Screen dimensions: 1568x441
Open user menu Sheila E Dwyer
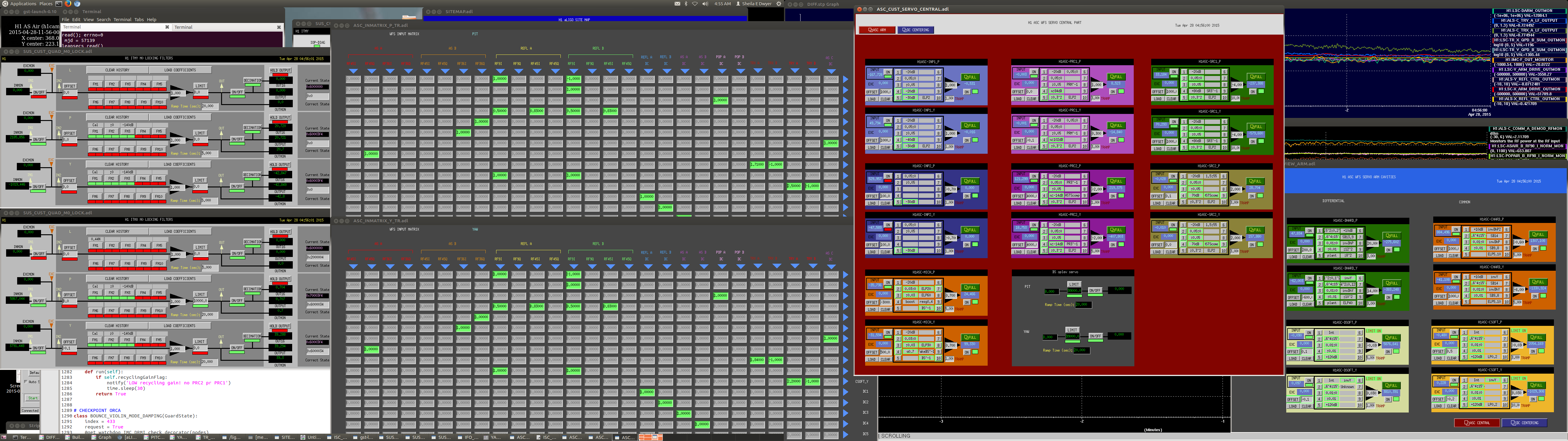(755, 4)
